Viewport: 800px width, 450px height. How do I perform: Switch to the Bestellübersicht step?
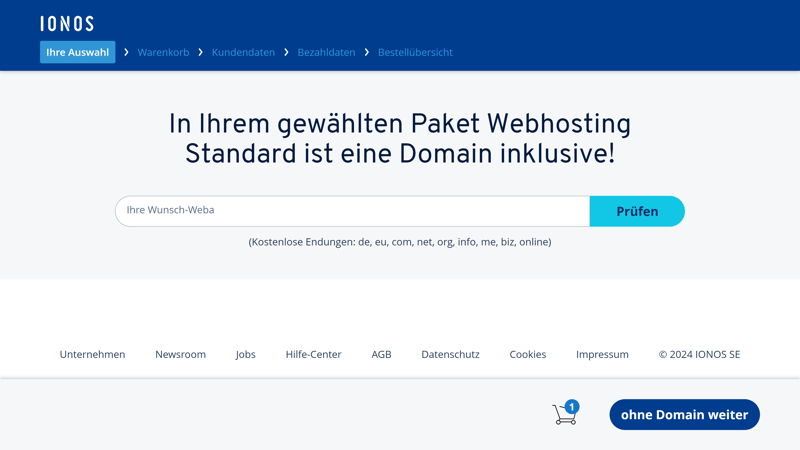point(415,52)
